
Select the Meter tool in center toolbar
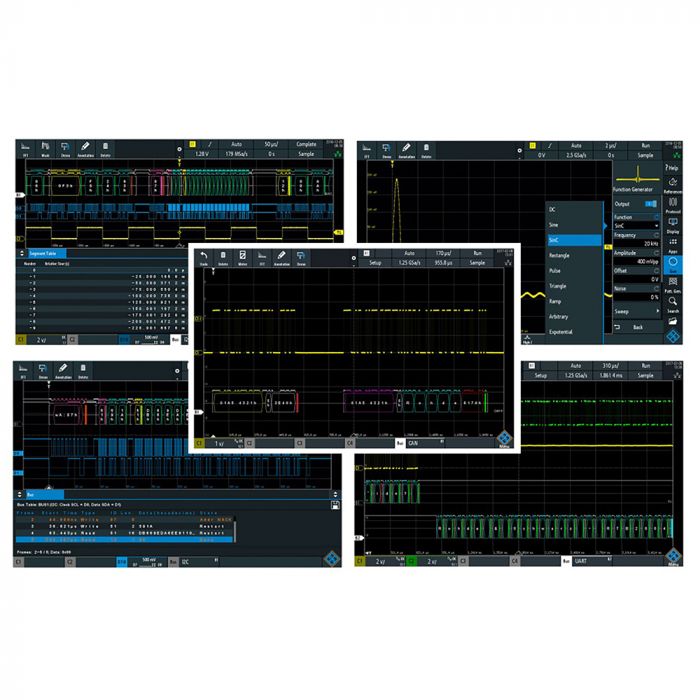pyautogui.click(x=242, y=258)
